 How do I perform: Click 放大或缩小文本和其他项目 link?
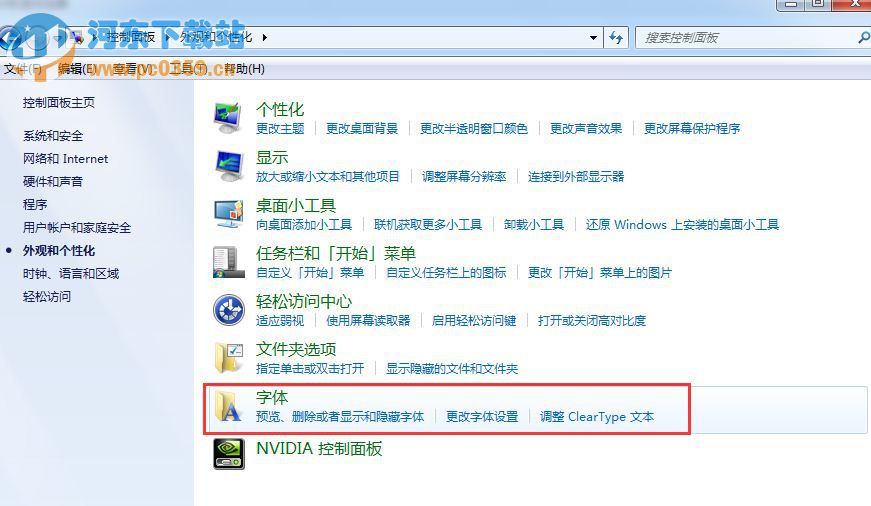click(x=328, y=177)
